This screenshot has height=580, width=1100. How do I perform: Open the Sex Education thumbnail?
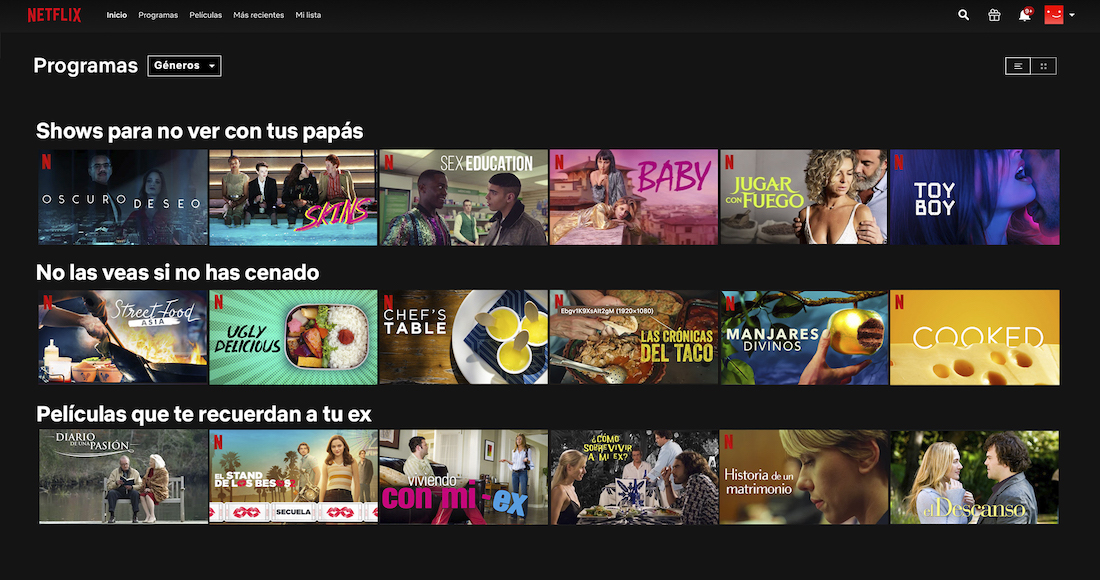point(463,197)
